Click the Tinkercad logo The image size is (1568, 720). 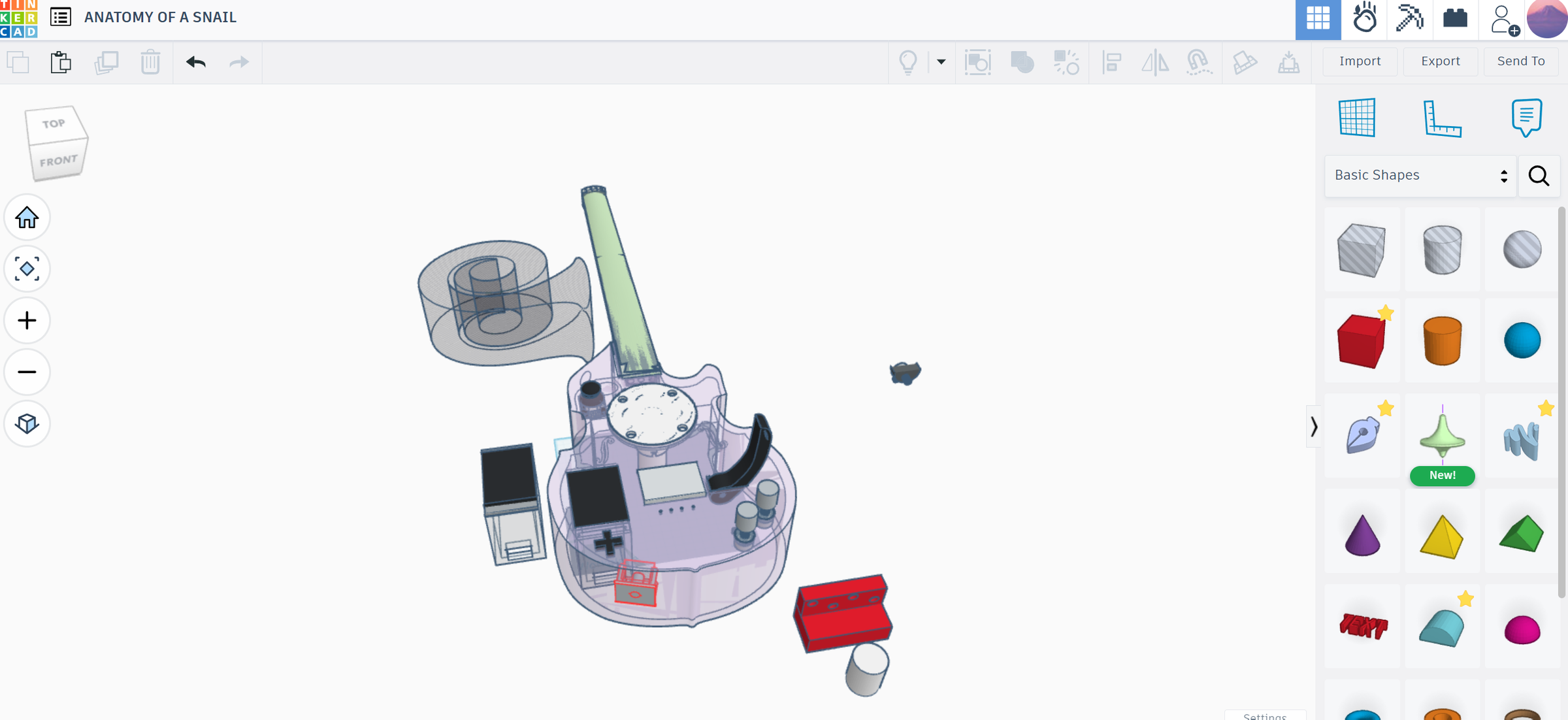pyautogui.click(x=18, y=18)
